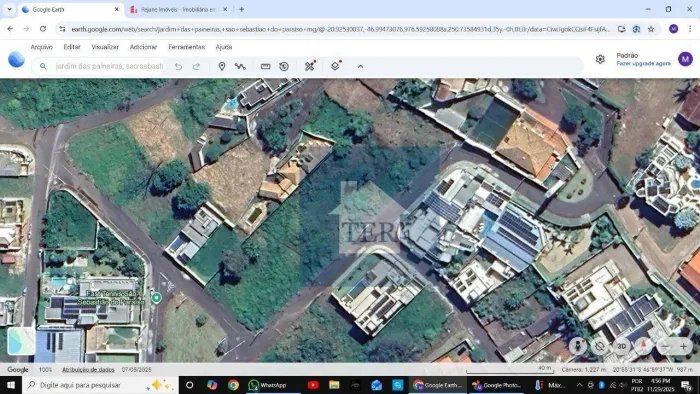Redo the last action

[x=196, y=66]
